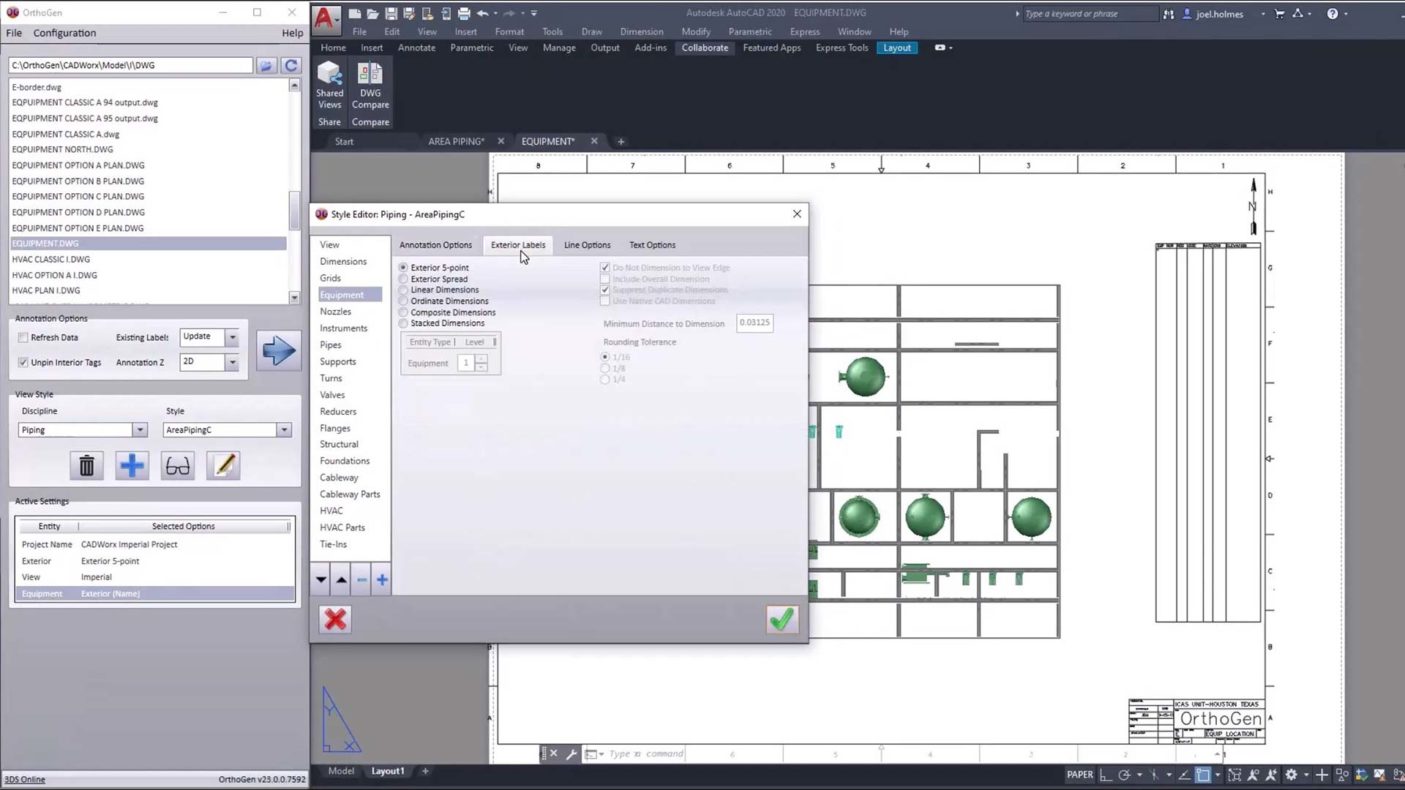
Task: Cancel Style Editor with the red X button
Action: 336,619
